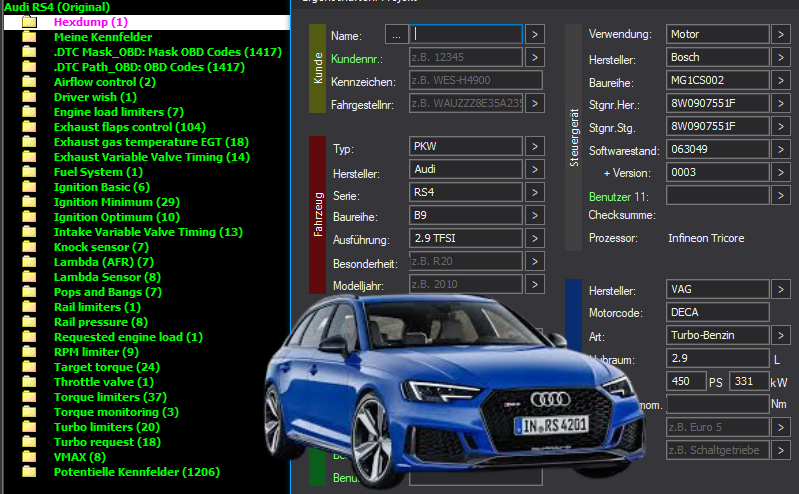Open the Meine Kennfelder folder icon

coord(30,37)
